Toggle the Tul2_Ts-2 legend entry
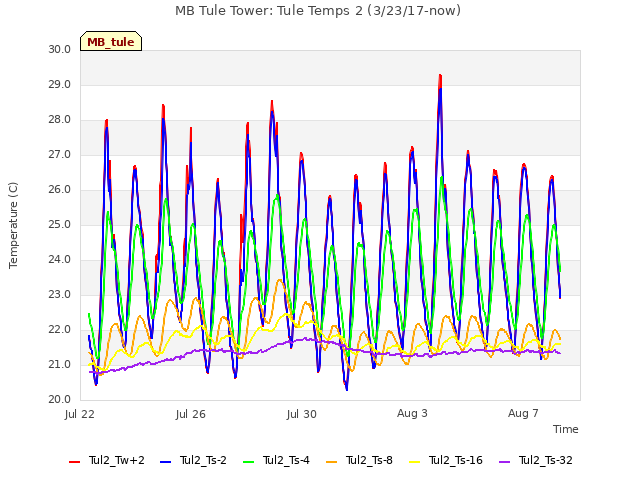The width and height of the screenshot is (640, 480). coord(193,460)
